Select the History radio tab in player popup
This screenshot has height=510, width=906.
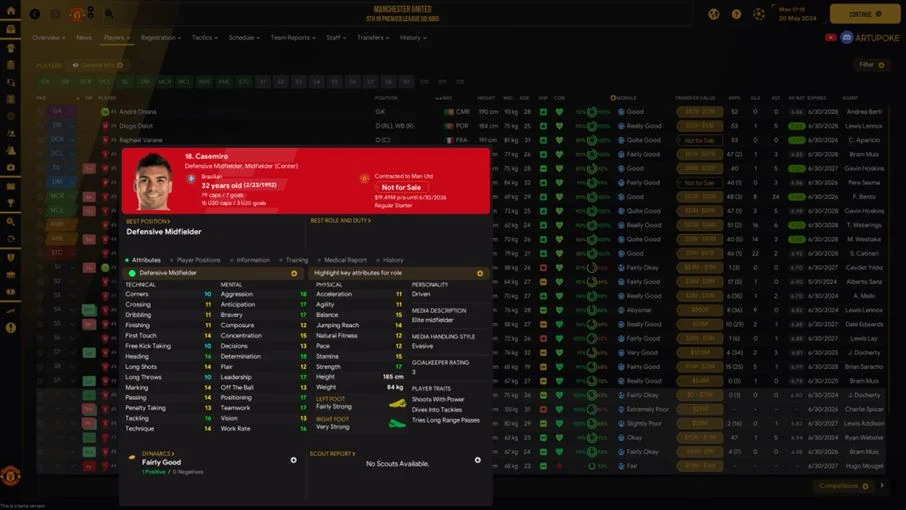[x=389, y=260]
